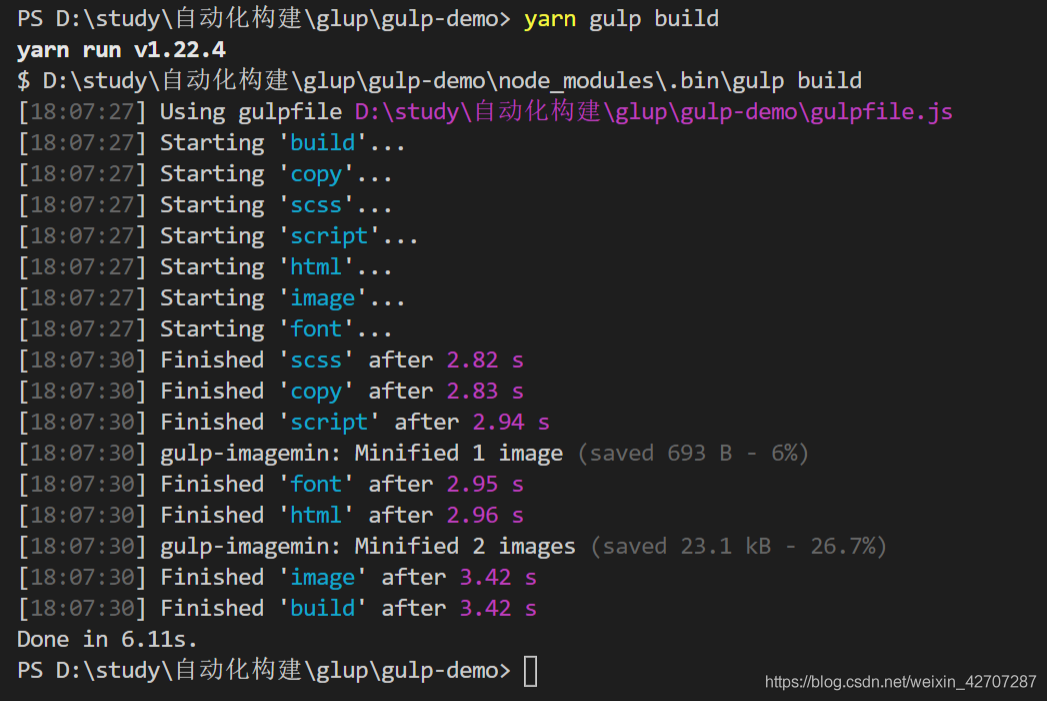Click the Starting 'script' task name

coord(329,236)
